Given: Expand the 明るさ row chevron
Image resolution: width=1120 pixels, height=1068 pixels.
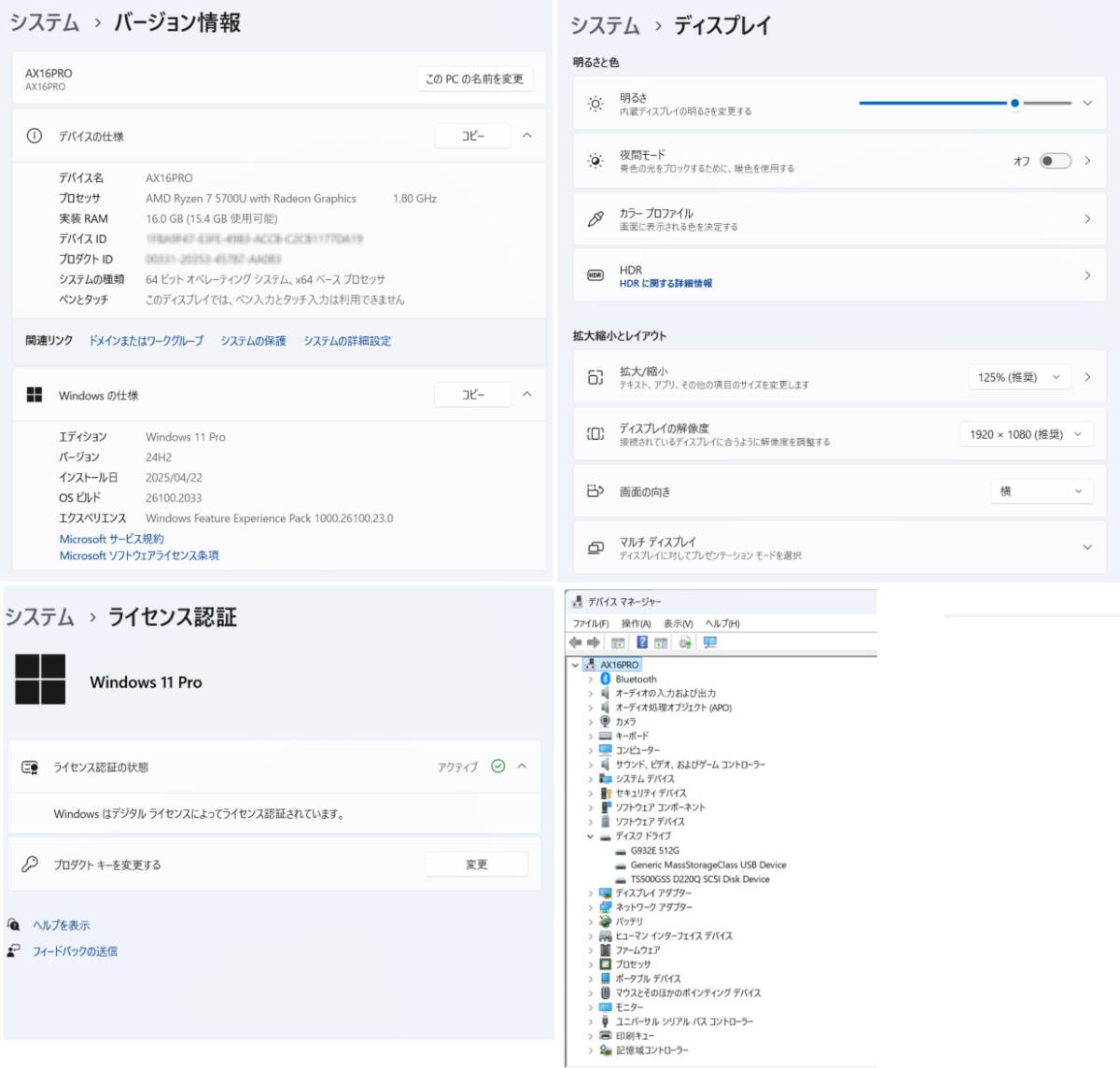Looking at the screenshot, I should [x=1087, y=104].
